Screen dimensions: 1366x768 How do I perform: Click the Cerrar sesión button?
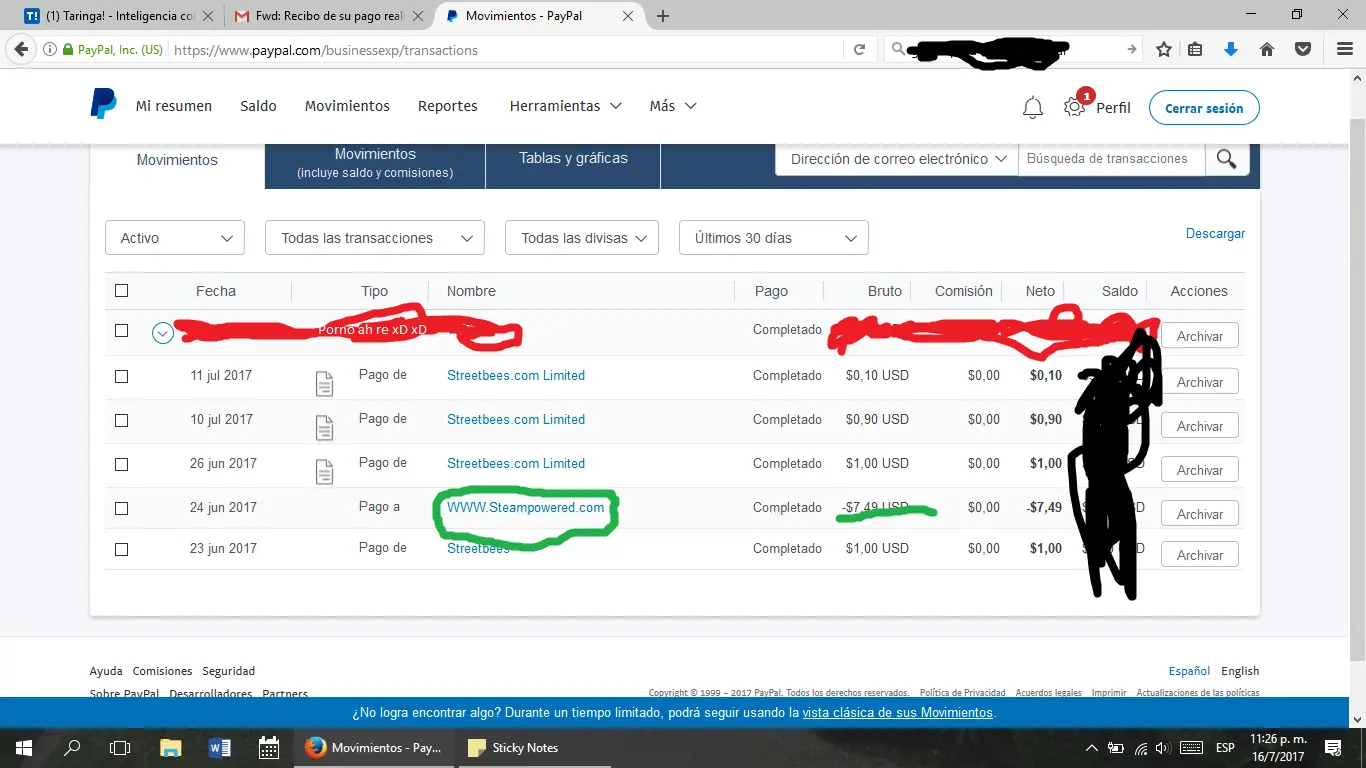1204,108
